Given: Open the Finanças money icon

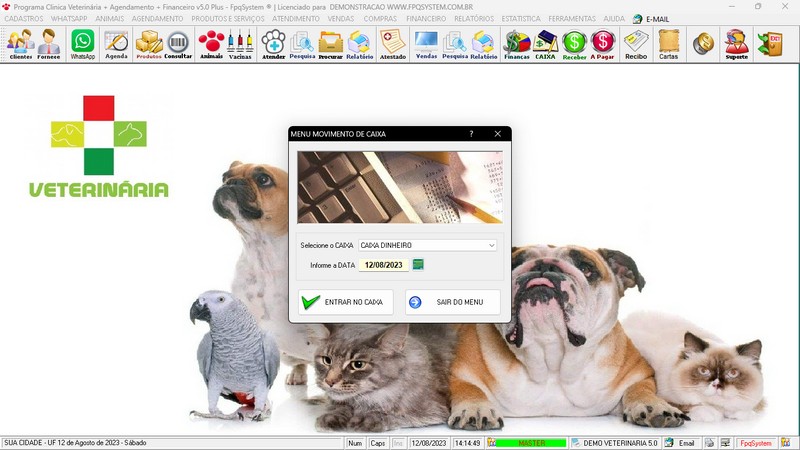Looking at the screenshot, I should pos(517,44).
